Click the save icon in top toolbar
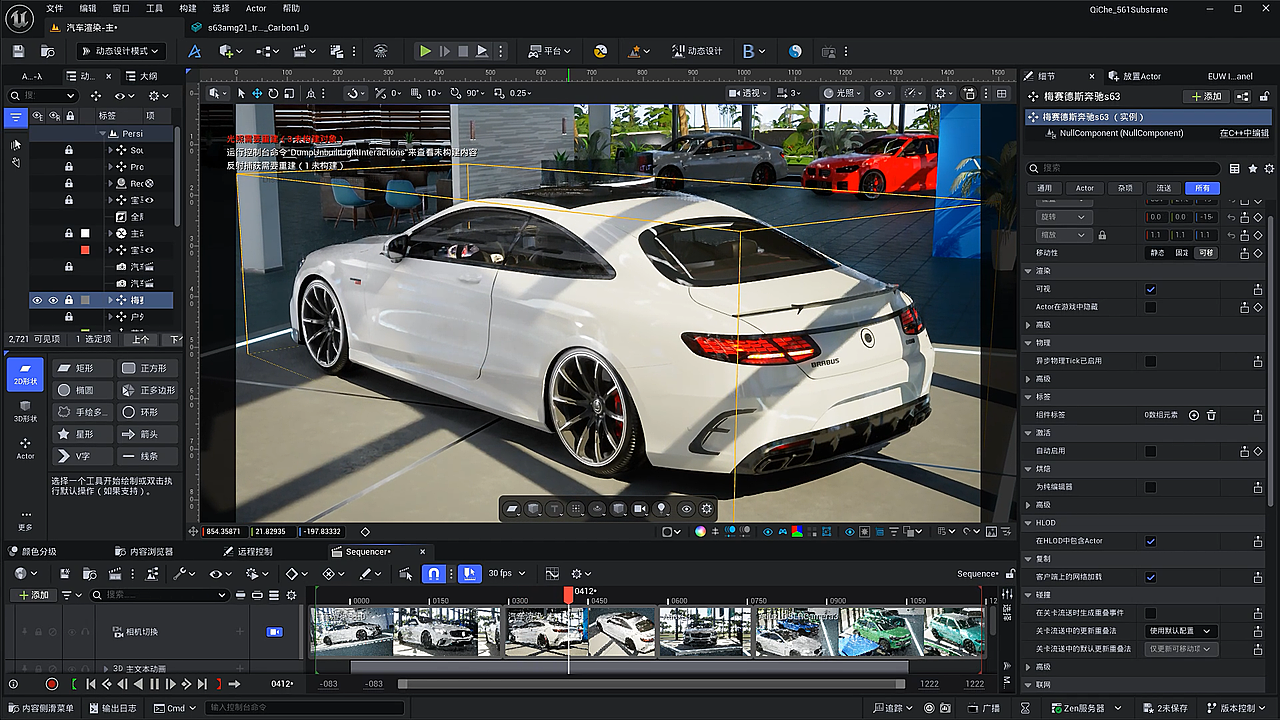 pyautogui.click(x=18, y=51)
